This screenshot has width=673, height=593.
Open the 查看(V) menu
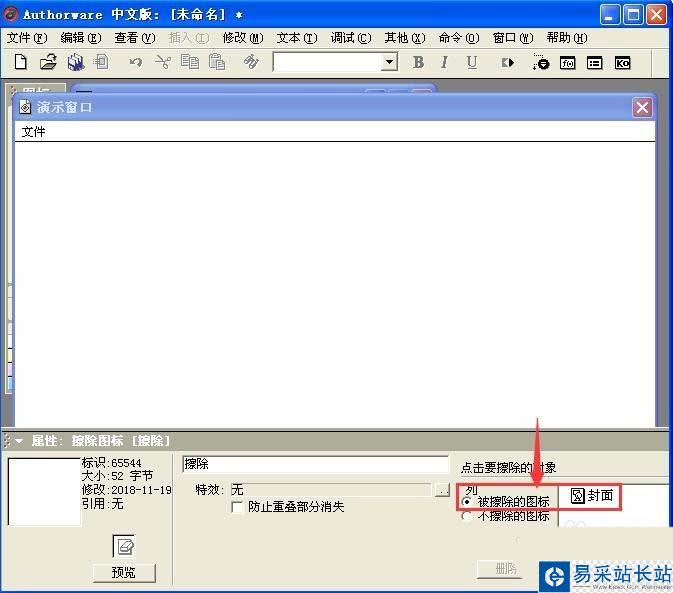[x=135, y=38]
